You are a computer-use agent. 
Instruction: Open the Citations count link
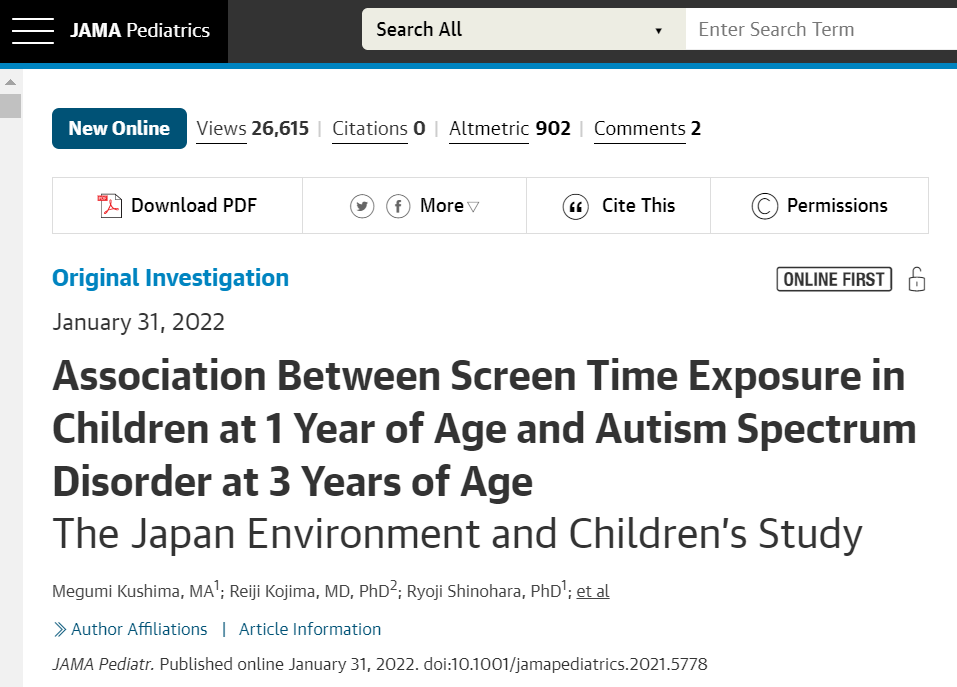coord(378,128)
